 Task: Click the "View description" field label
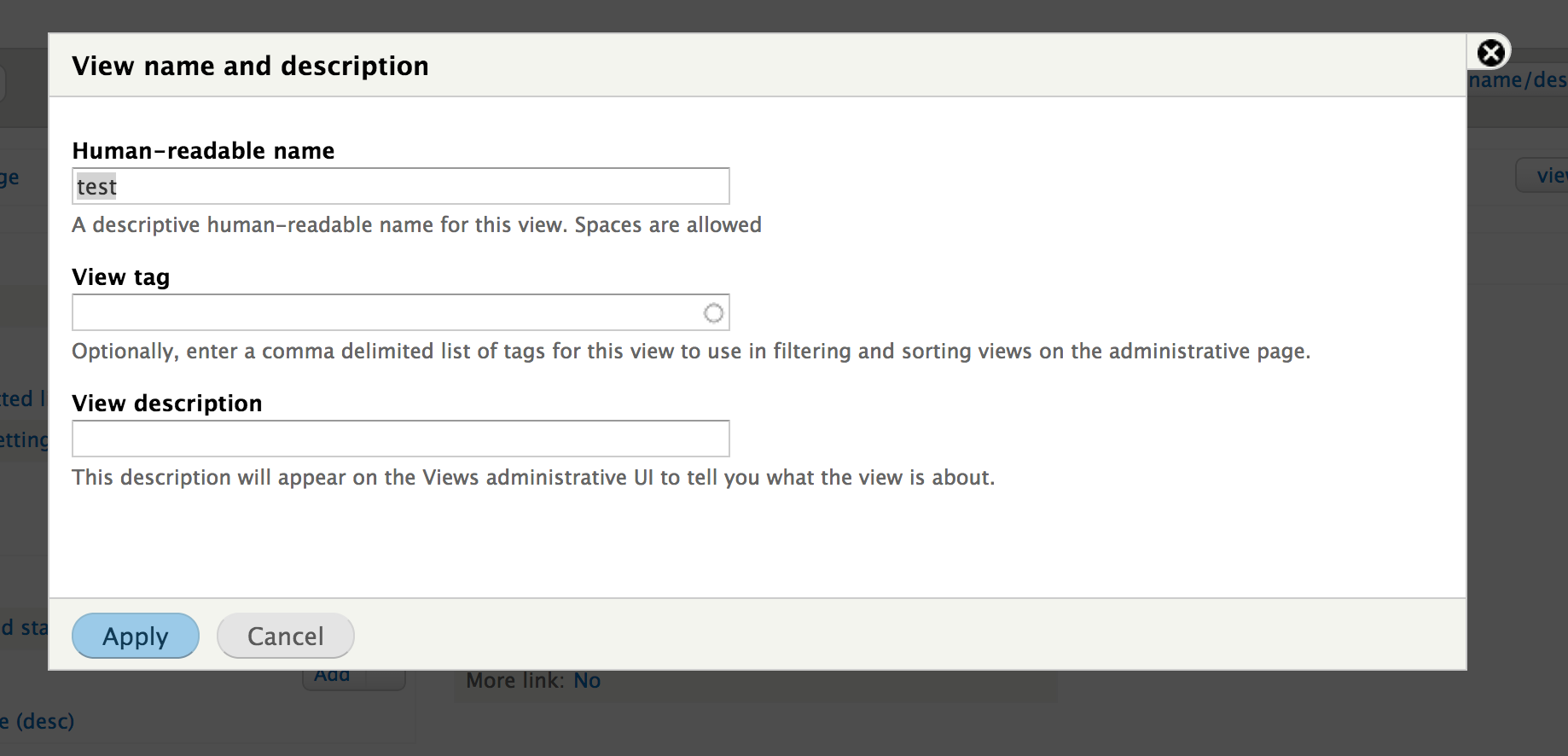[166, 404]
